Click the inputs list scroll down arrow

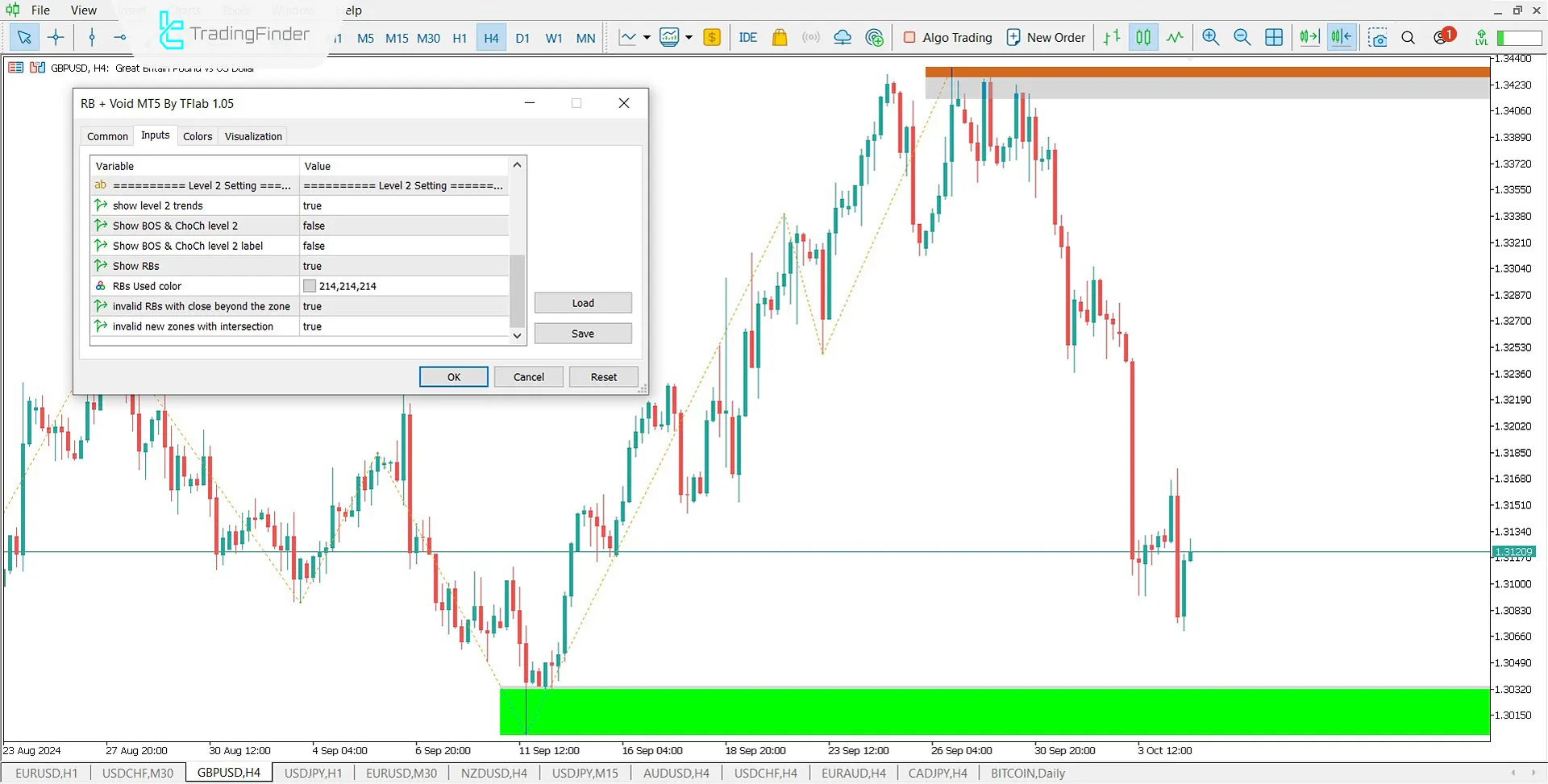[518, 335]
